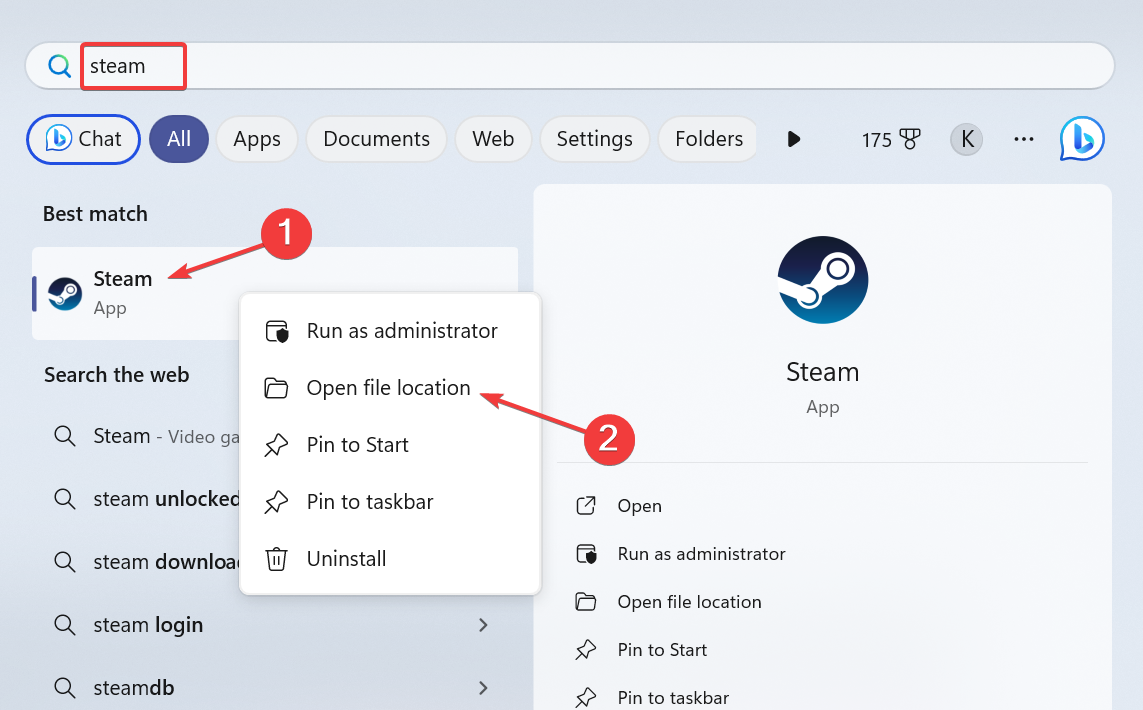Click the folder icon in details pane
The width and height of the screenshot is (1143, 710).
[x=586, y=601]
